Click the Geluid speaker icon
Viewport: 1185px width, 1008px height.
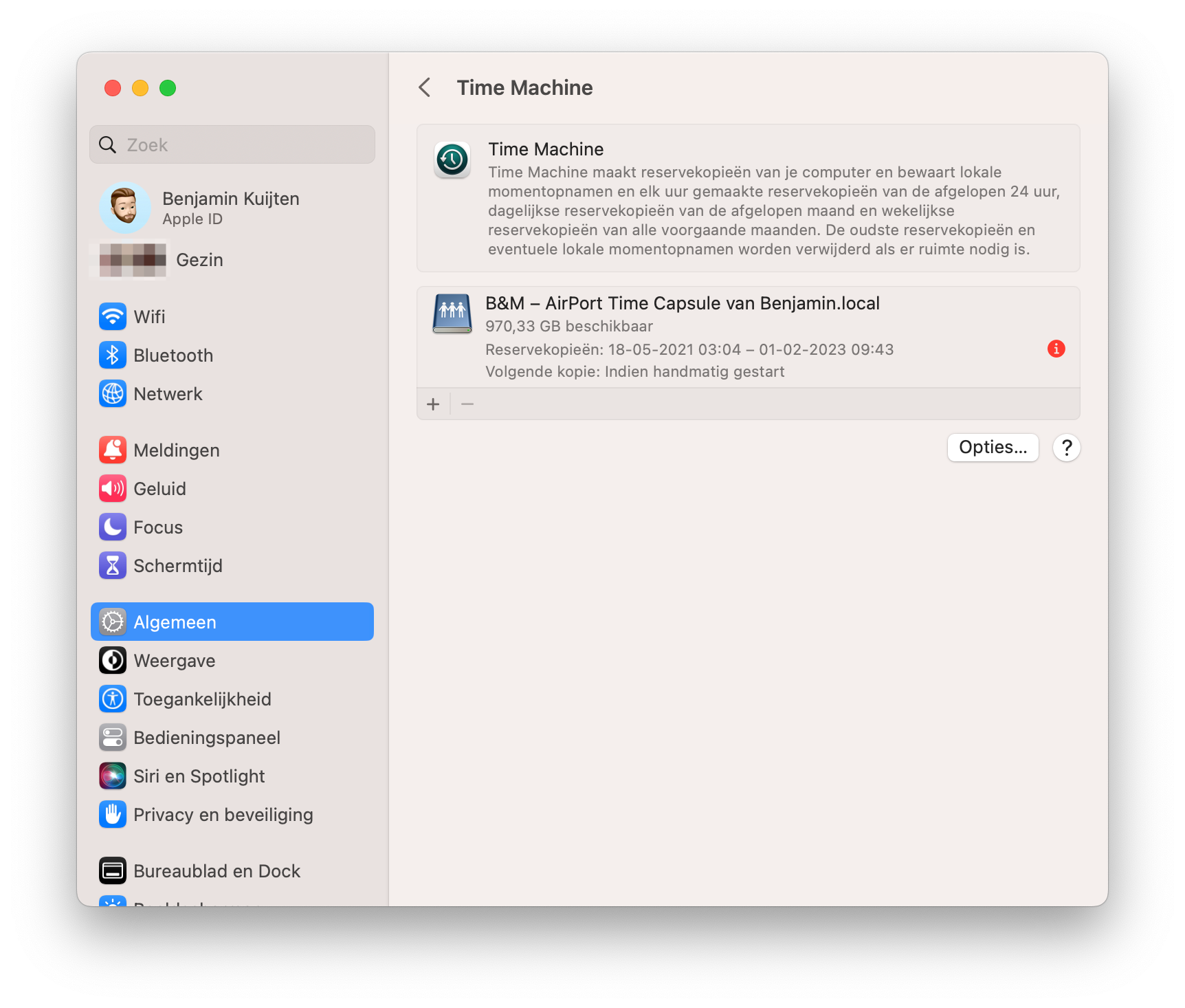(113, 488)
